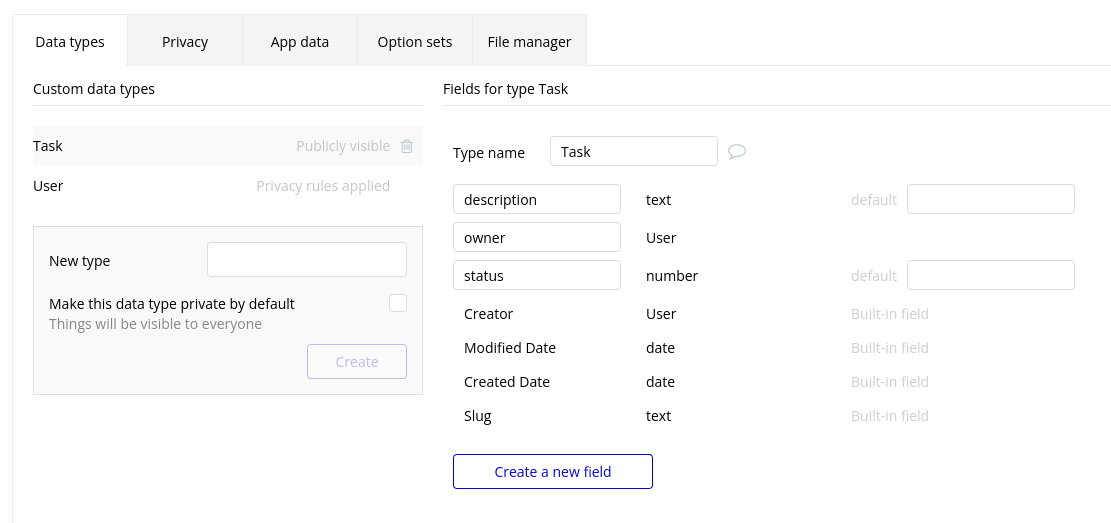This screenshot has width=1111, height=523.
Task: Click the Privacy rules applied label for User
Action: pyautogui.click(x=323, y=186)
